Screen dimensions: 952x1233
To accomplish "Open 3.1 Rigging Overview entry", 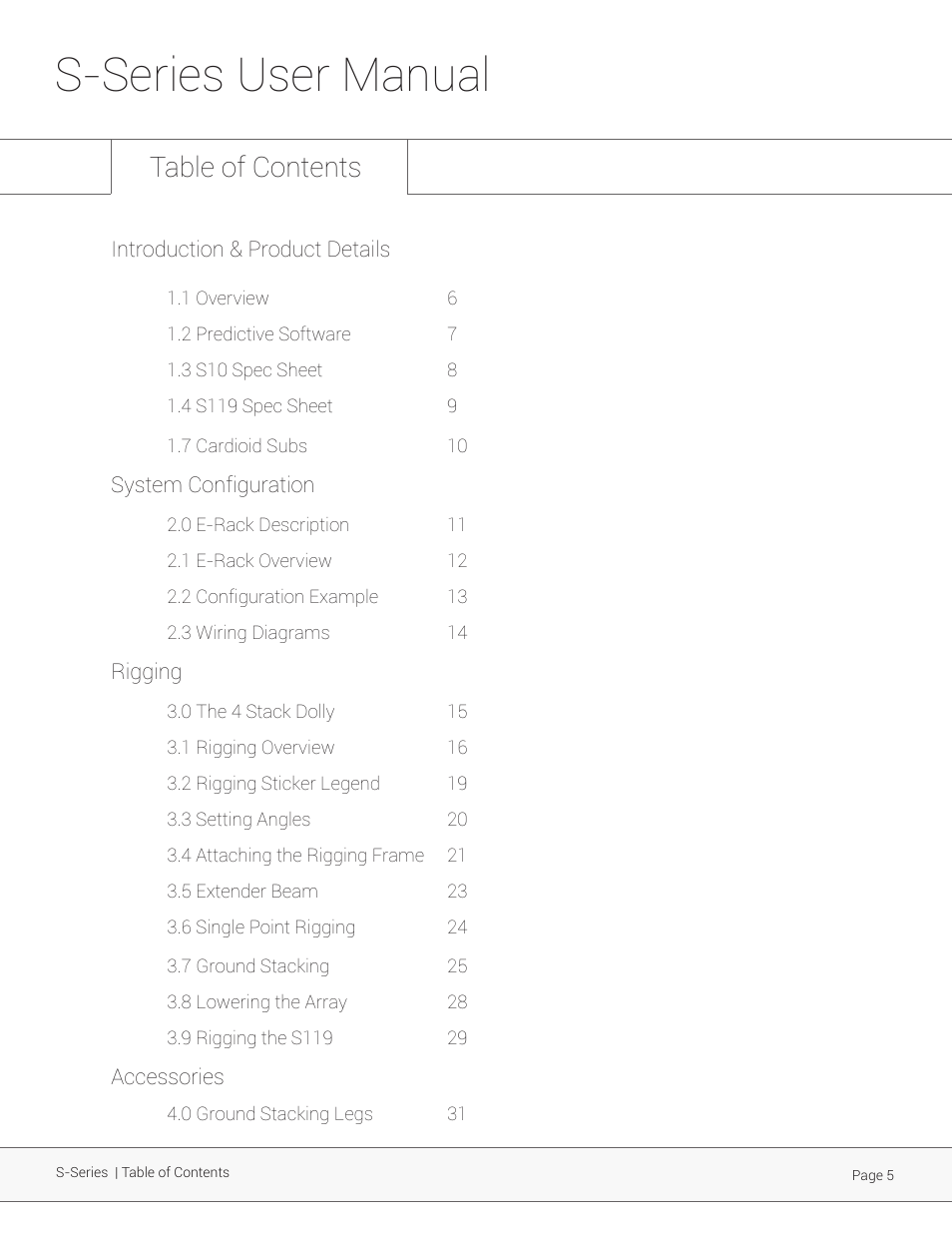I will pyautogui.click(x=250, y=748).
